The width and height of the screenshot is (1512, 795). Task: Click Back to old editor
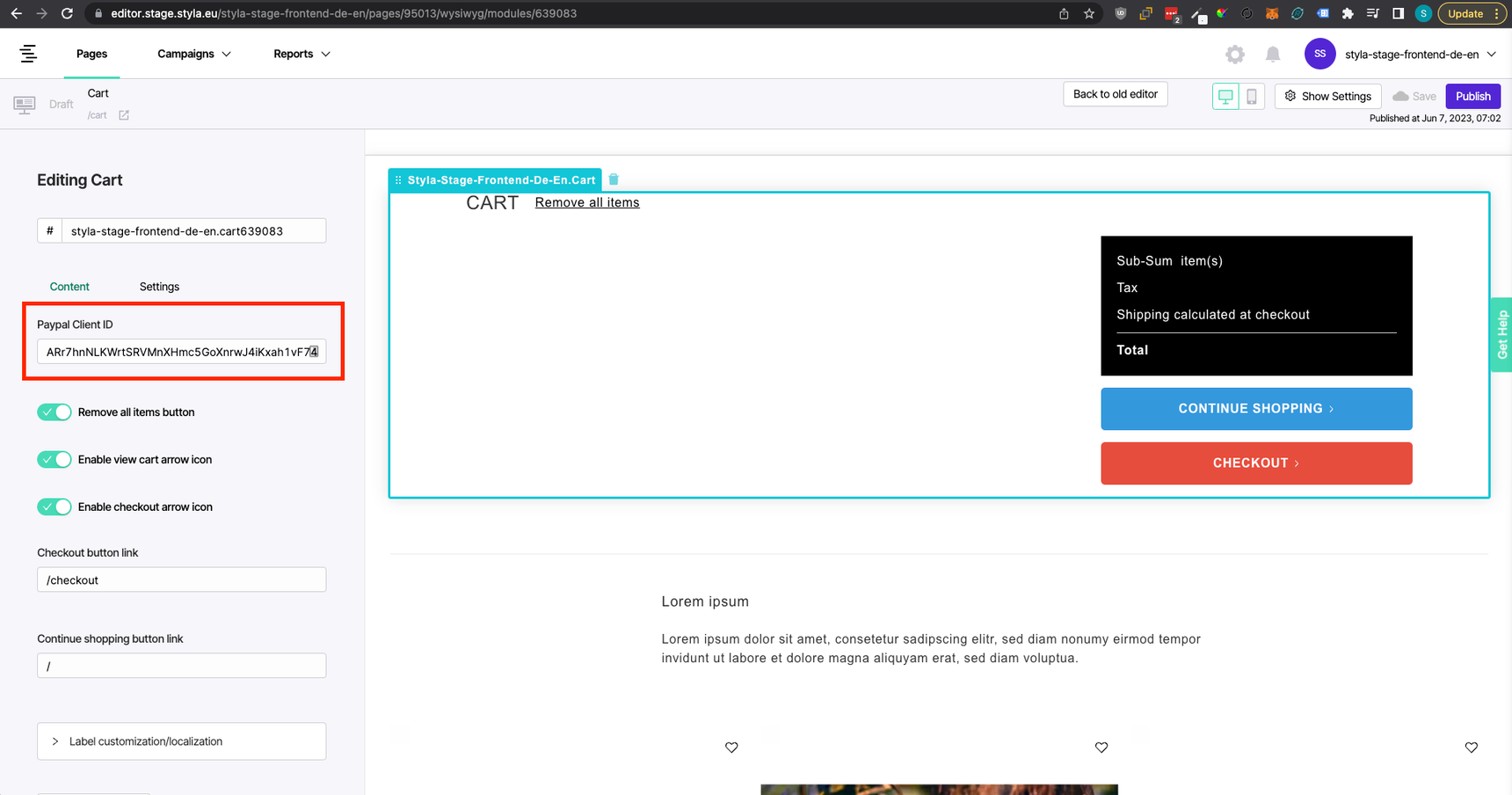pyautogui.click(x=1115, y=94)
